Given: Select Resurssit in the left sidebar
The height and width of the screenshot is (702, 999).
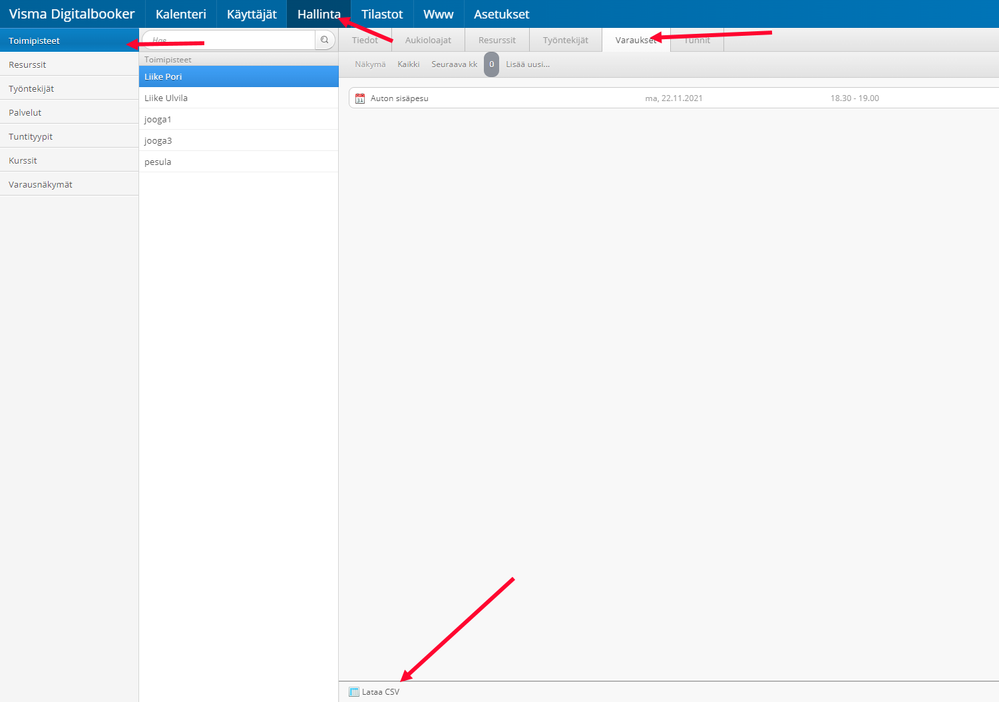Looking at the screenshot, I should pyautogui.click(x=69, y=64).
